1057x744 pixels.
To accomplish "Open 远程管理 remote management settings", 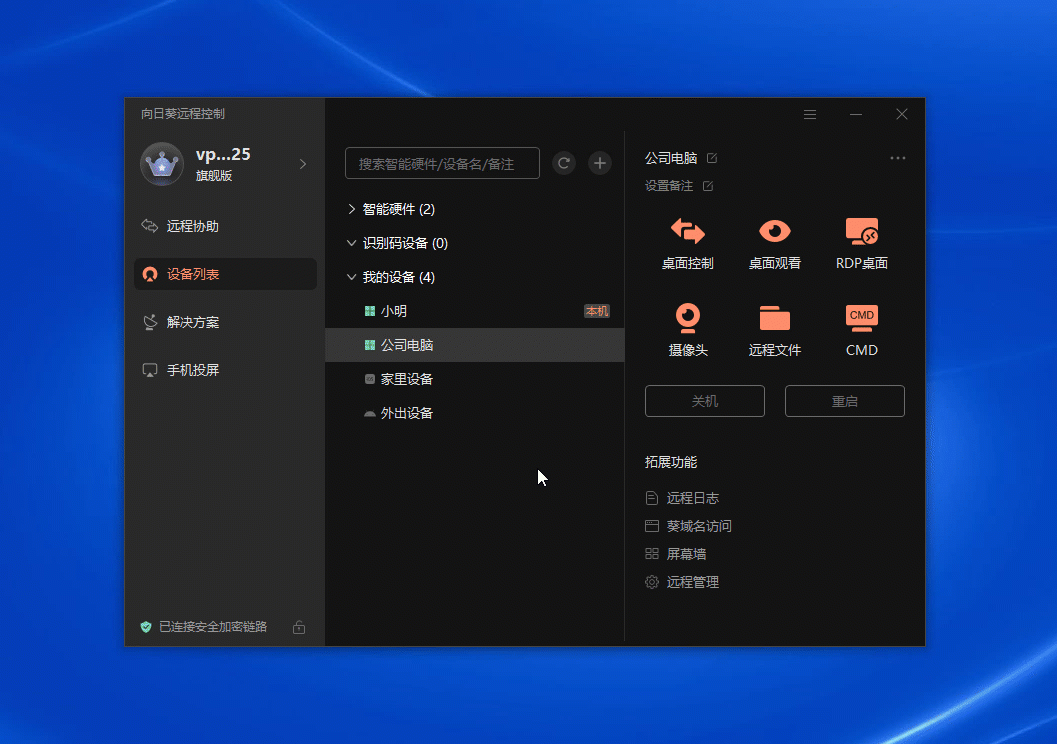I will 694,581.
